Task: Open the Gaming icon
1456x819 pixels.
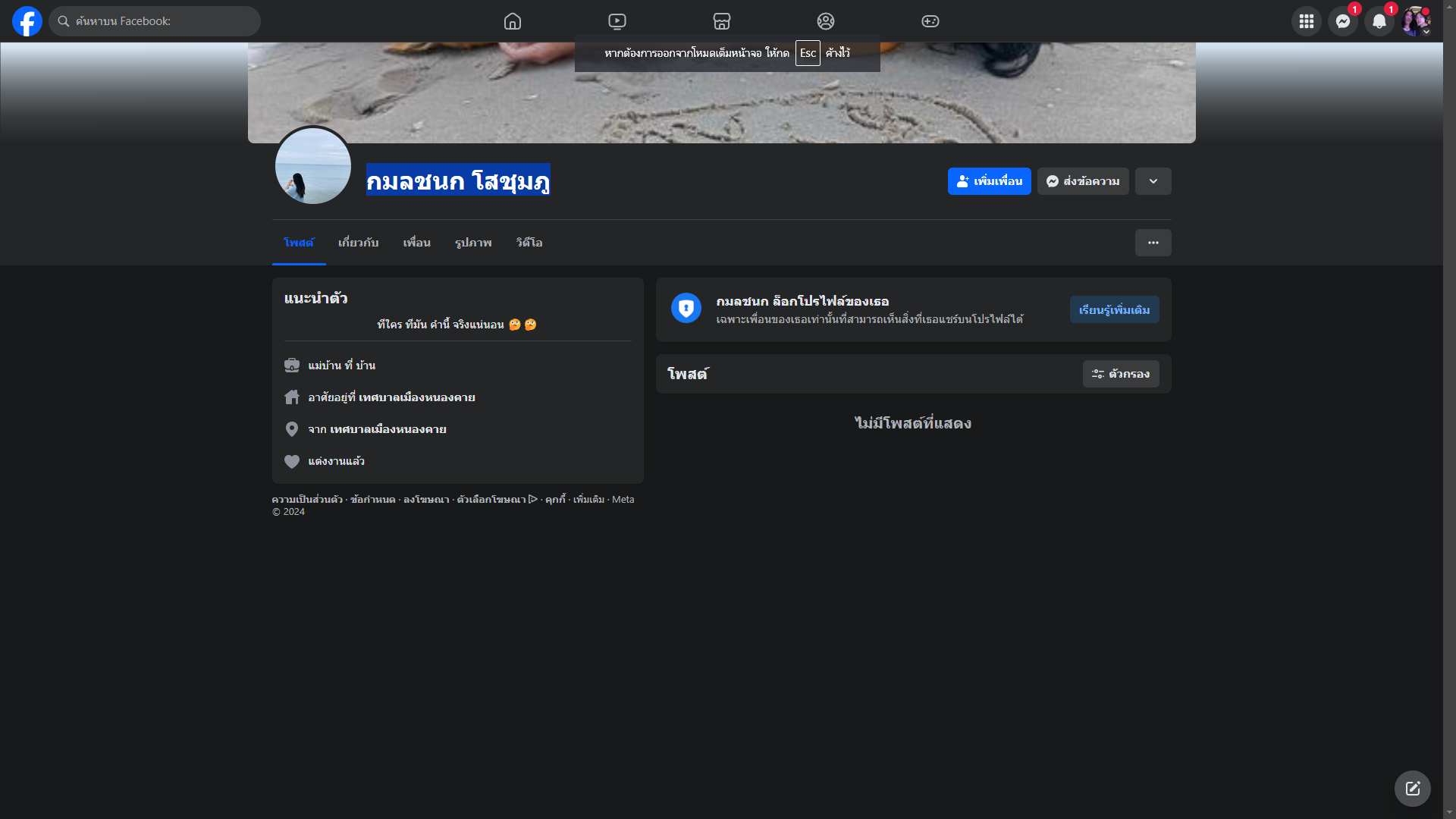Action: [x=930, y=21]
